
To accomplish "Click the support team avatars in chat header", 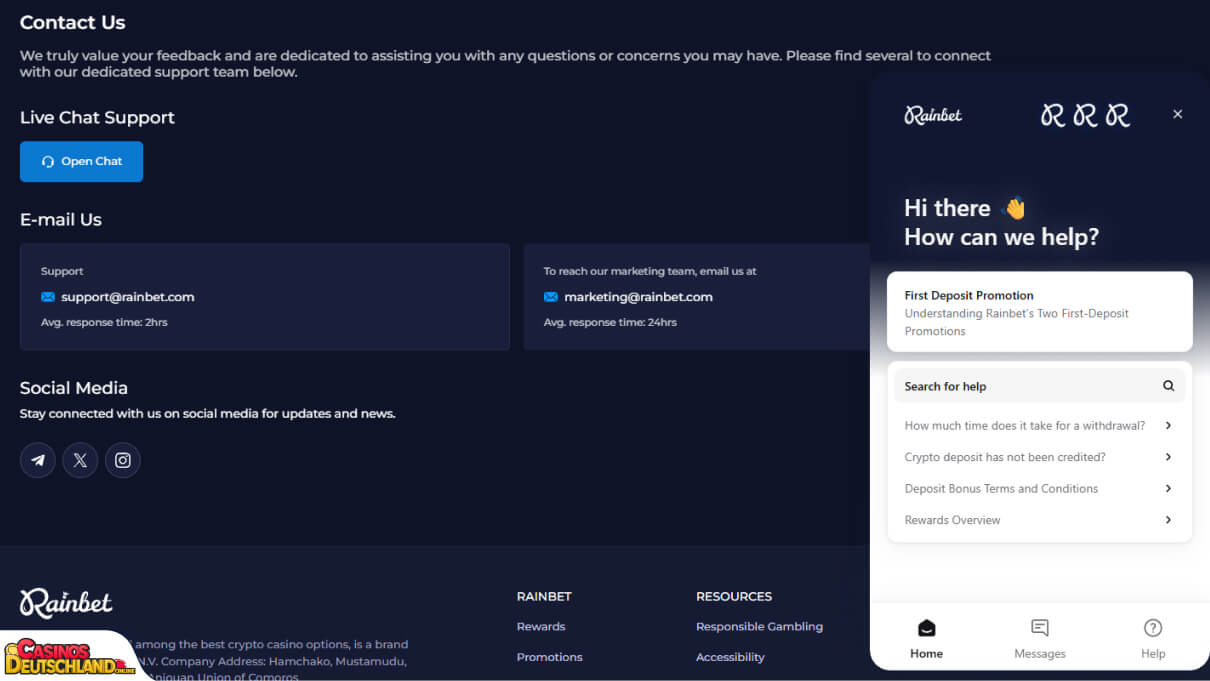I will 1085,115.
